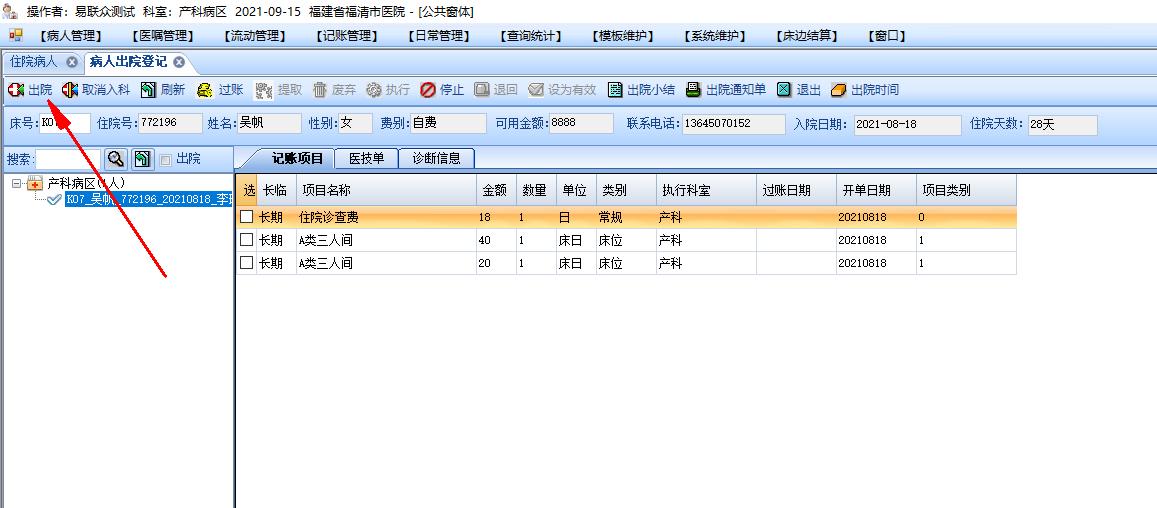1157x508 pixels.
Task: Sort by 项目类别 column header
Action: (966, 190)
